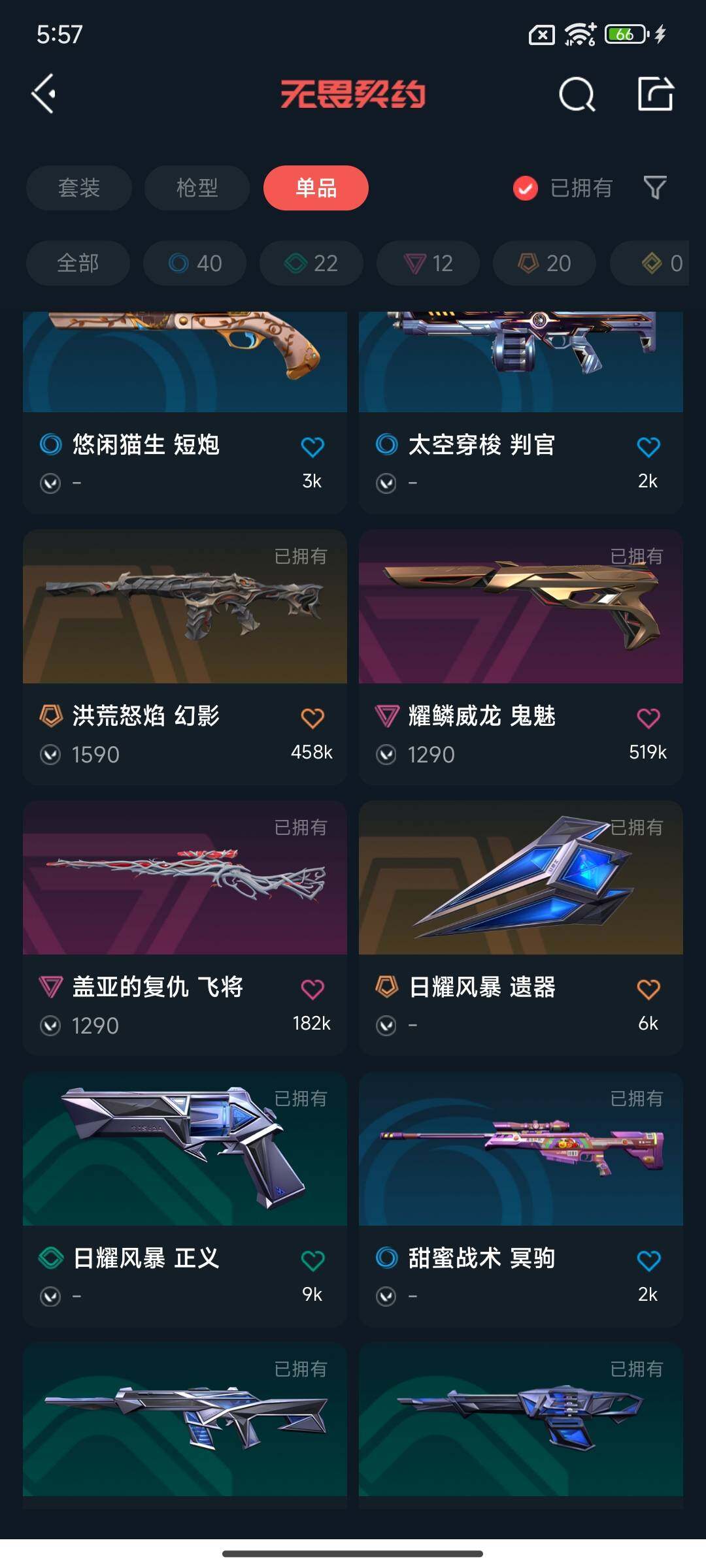
Task: Tap heart icon on 甜蜜战术 冥驹
Action: tap(648, 1260)
